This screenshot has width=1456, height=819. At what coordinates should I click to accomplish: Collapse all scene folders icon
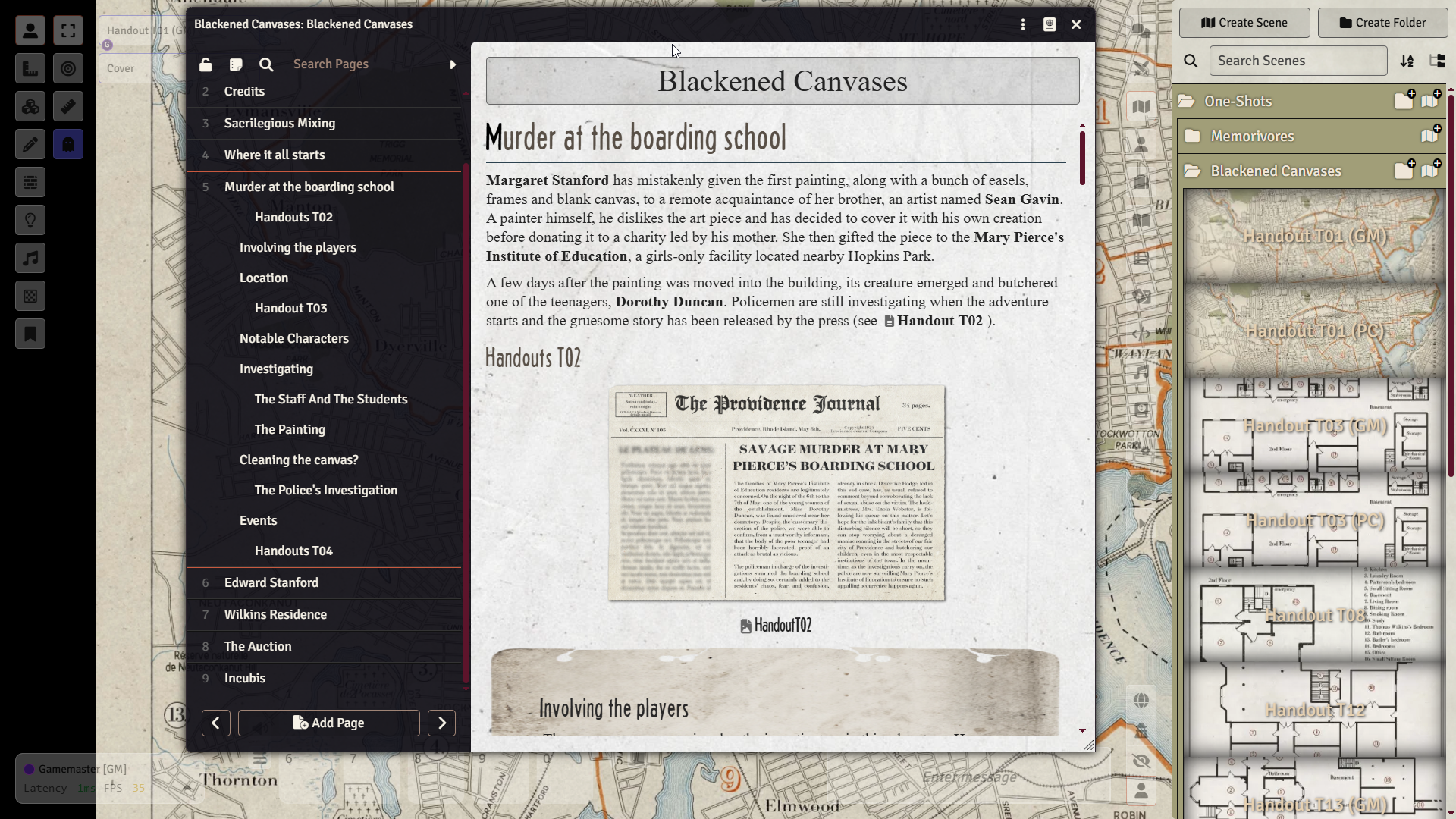1437,61
